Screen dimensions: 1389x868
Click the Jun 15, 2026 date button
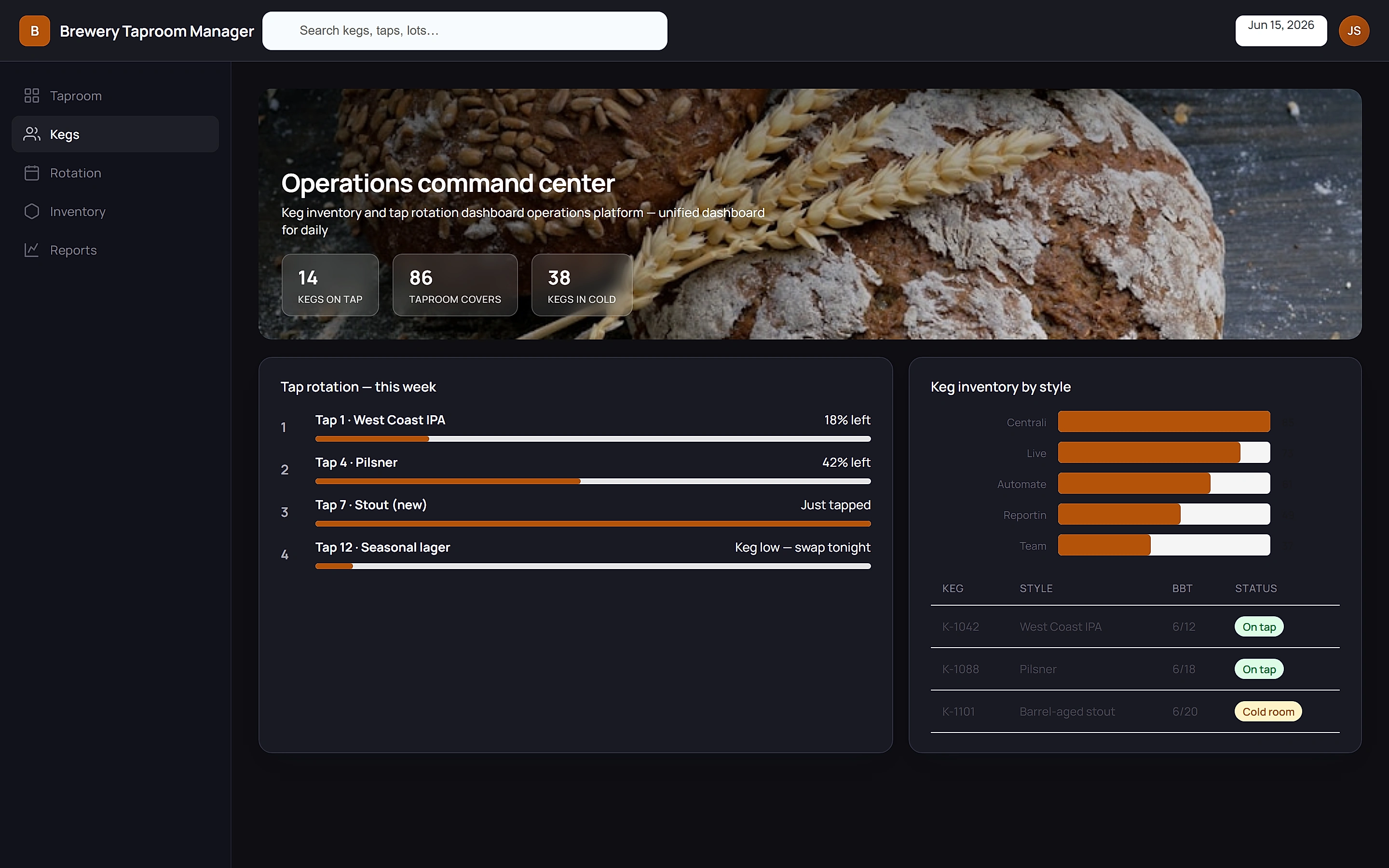[1280, 31]
